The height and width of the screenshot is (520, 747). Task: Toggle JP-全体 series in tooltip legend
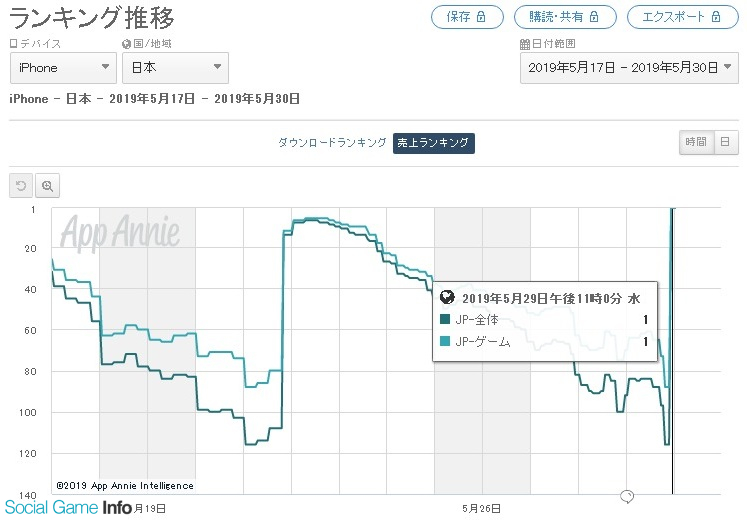pos(446,320)
